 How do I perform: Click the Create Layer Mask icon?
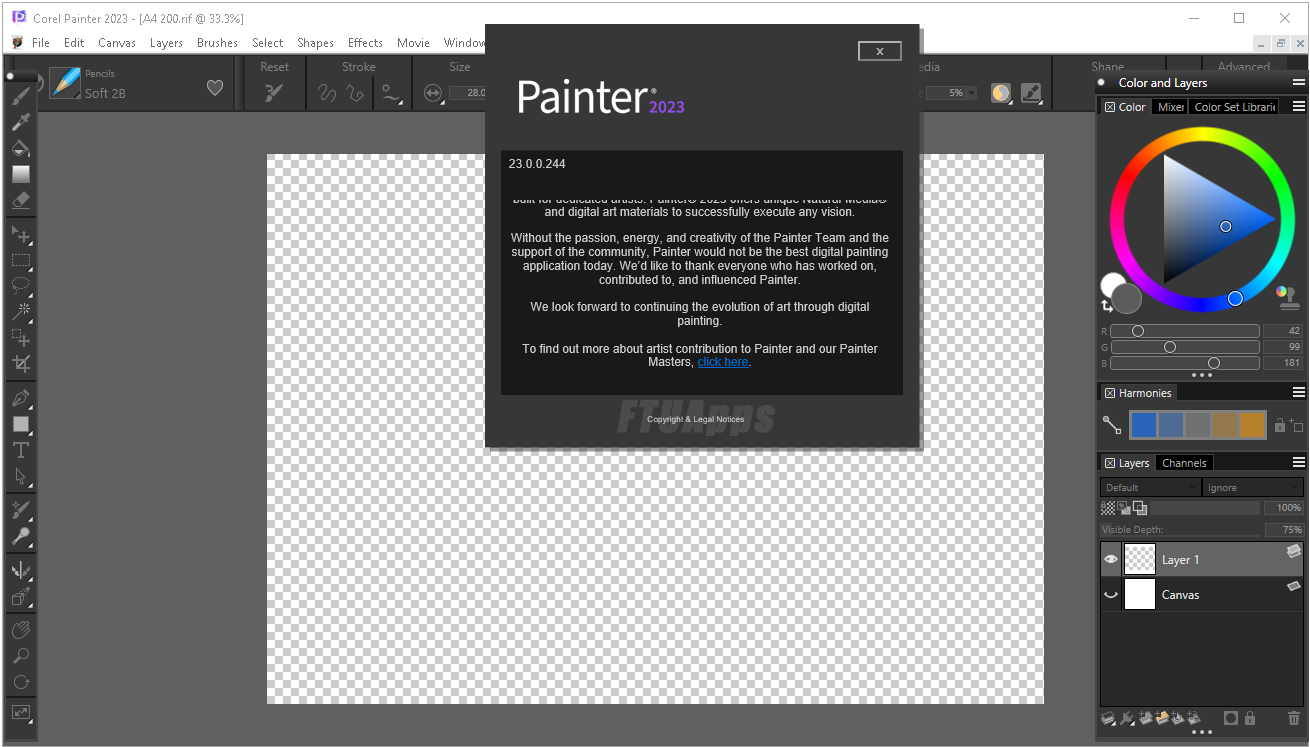(1231, 718)
